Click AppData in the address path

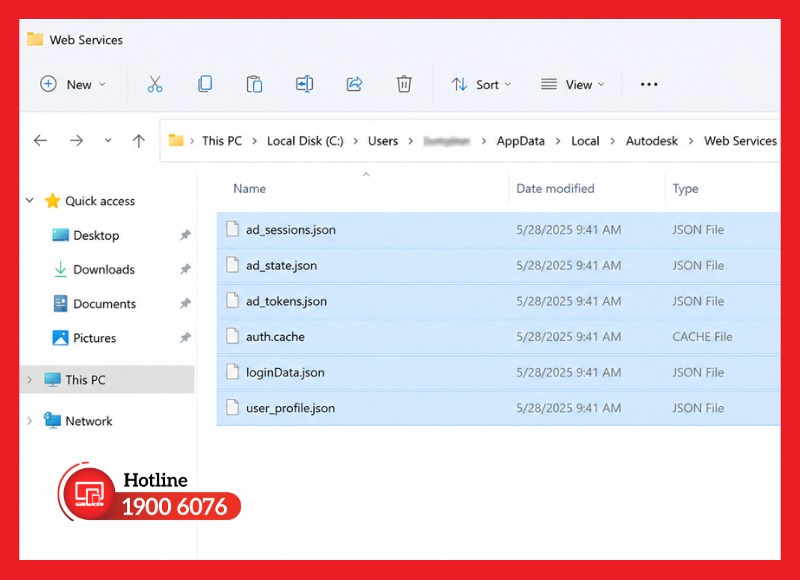tap(520, 141)
